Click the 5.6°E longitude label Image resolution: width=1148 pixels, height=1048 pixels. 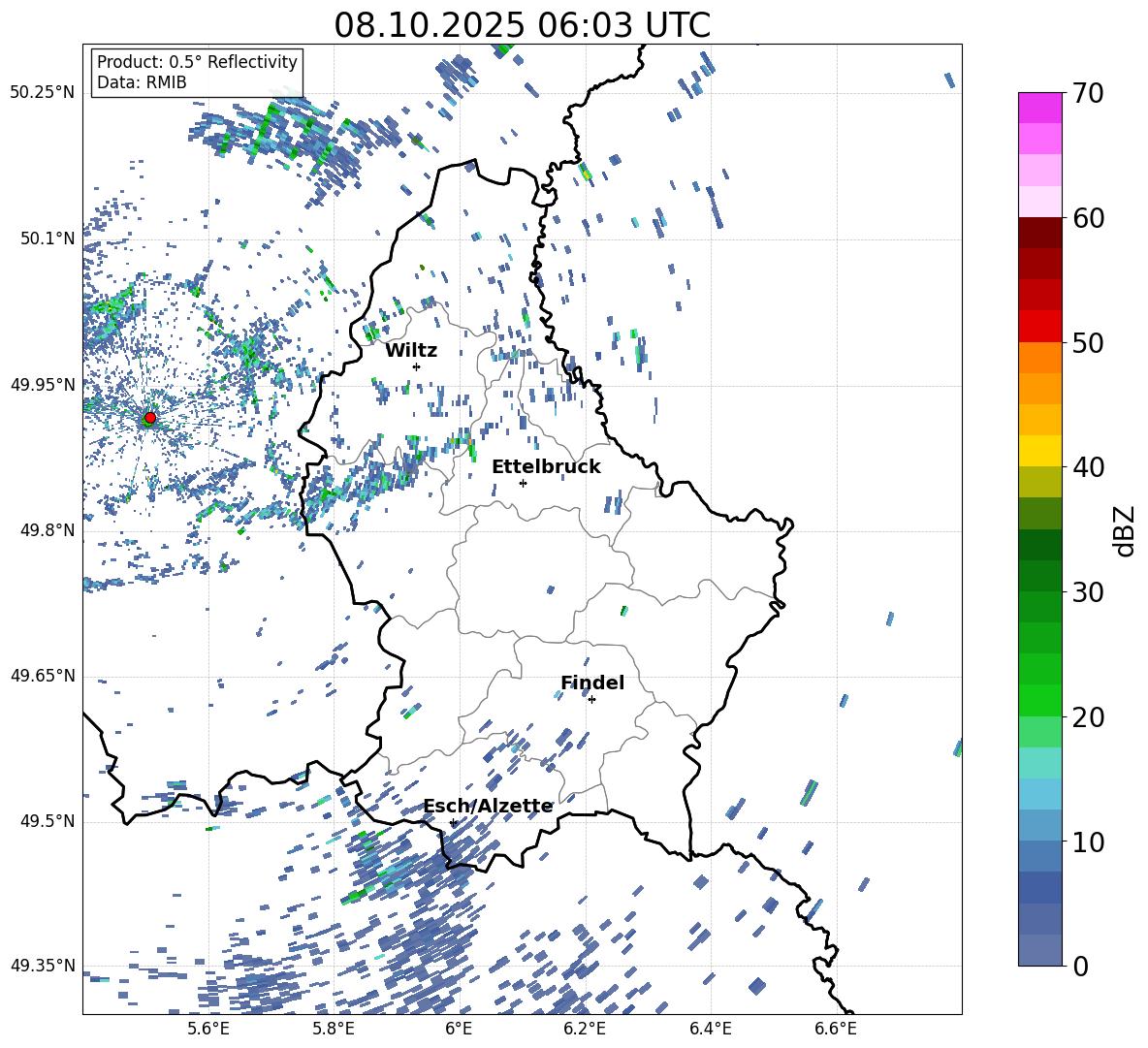tap(208, 1029)
